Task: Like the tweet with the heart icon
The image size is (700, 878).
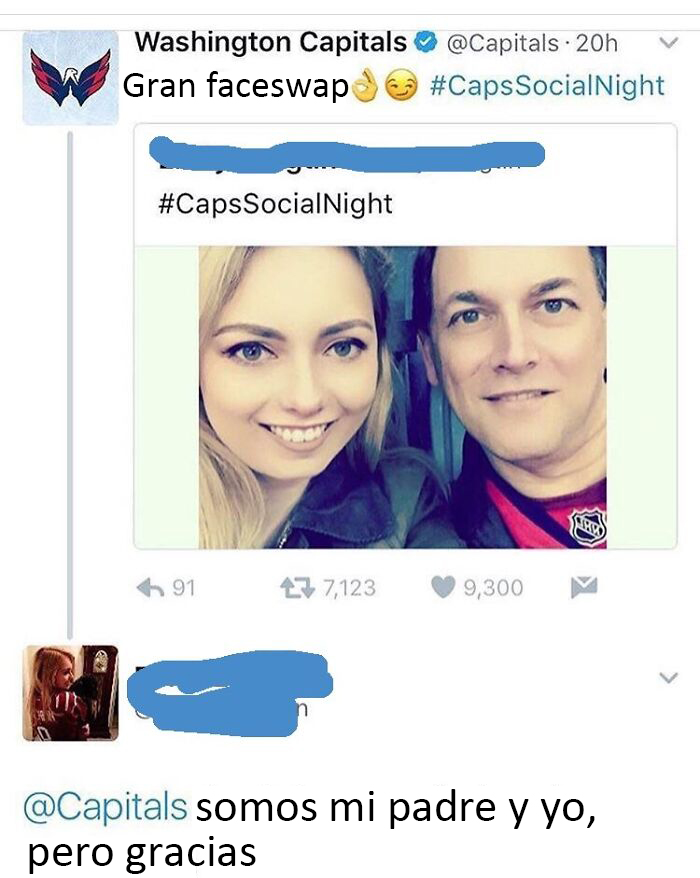Action: tap(442, 587)
